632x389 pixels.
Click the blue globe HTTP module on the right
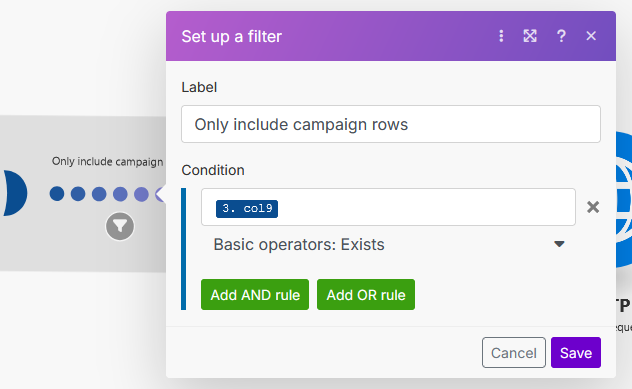point(624,200)
